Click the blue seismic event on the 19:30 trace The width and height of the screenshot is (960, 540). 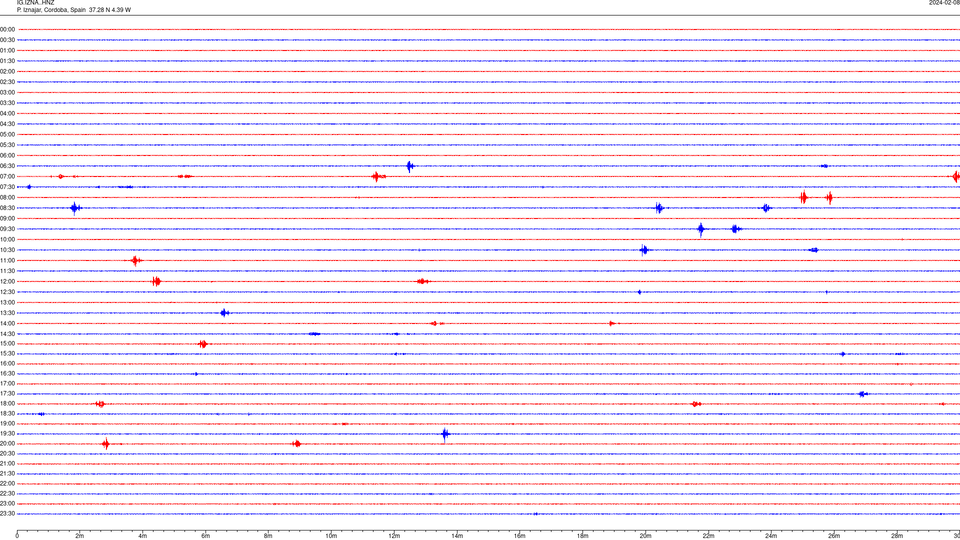(445, 434)
